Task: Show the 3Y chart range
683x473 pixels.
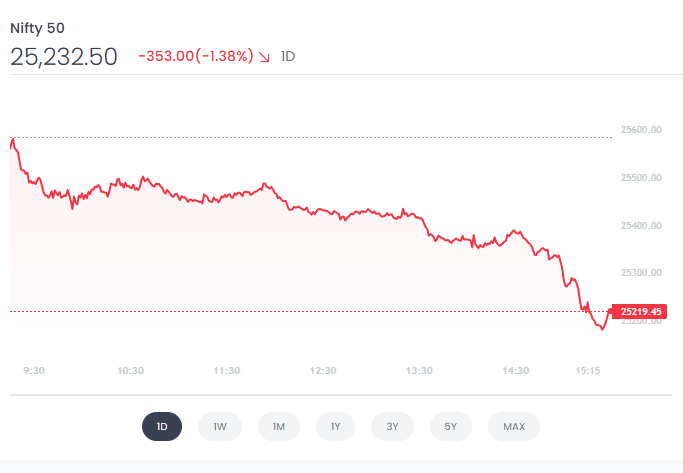Action: tap(393, 427)
